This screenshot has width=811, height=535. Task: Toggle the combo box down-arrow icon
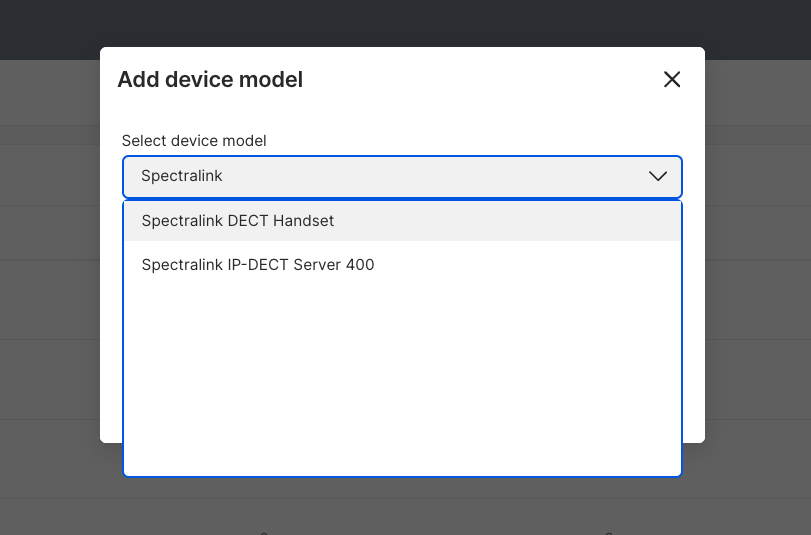(657, 176)
